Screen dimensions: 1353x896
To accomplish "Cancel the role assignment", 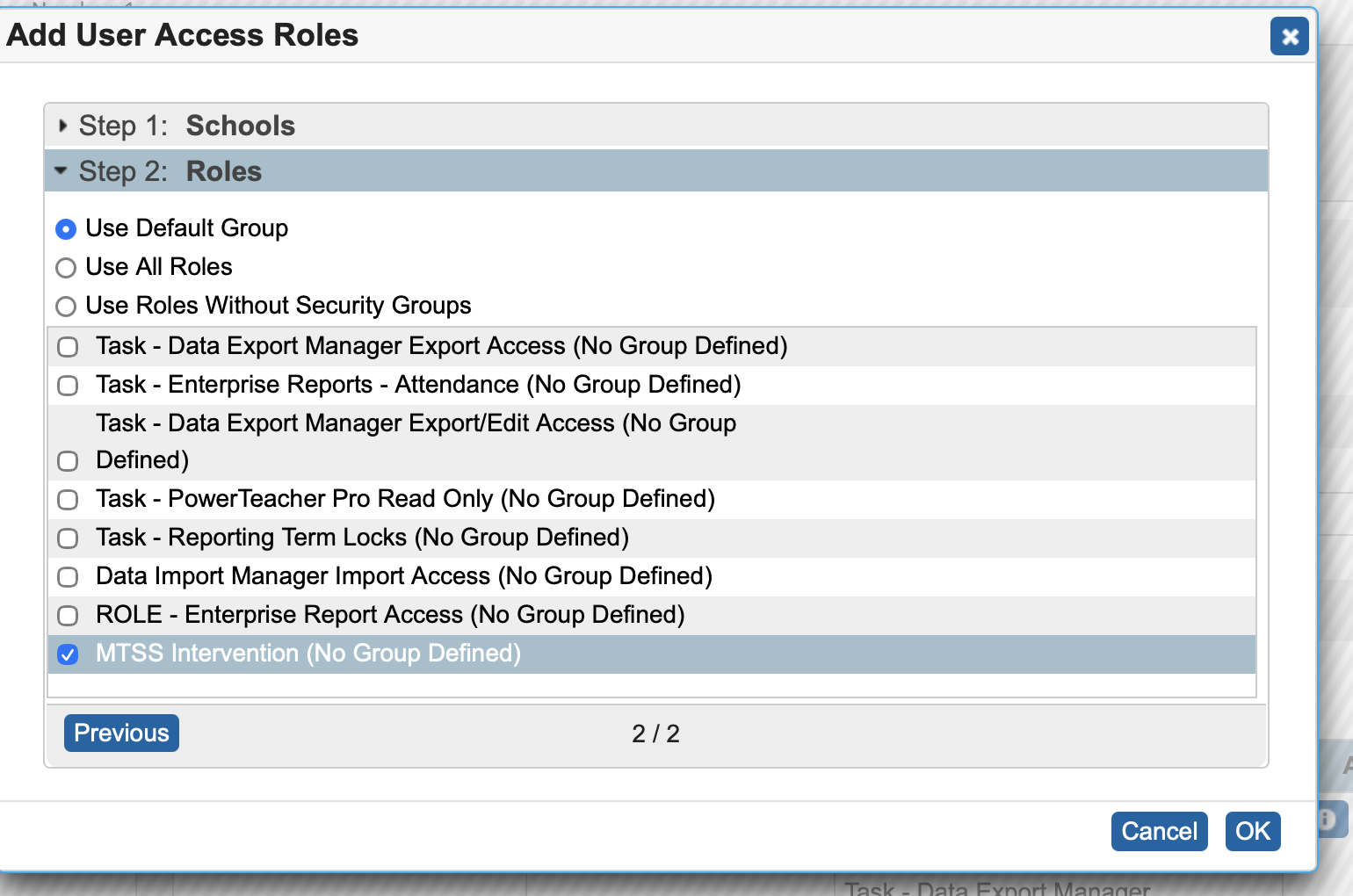I will (1159, 831).
